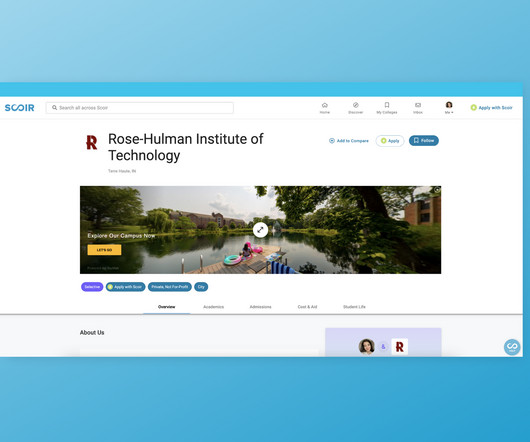530x442 pixels.
Task: Switch to the Student Life tab
Action: [x=354, y=307]
